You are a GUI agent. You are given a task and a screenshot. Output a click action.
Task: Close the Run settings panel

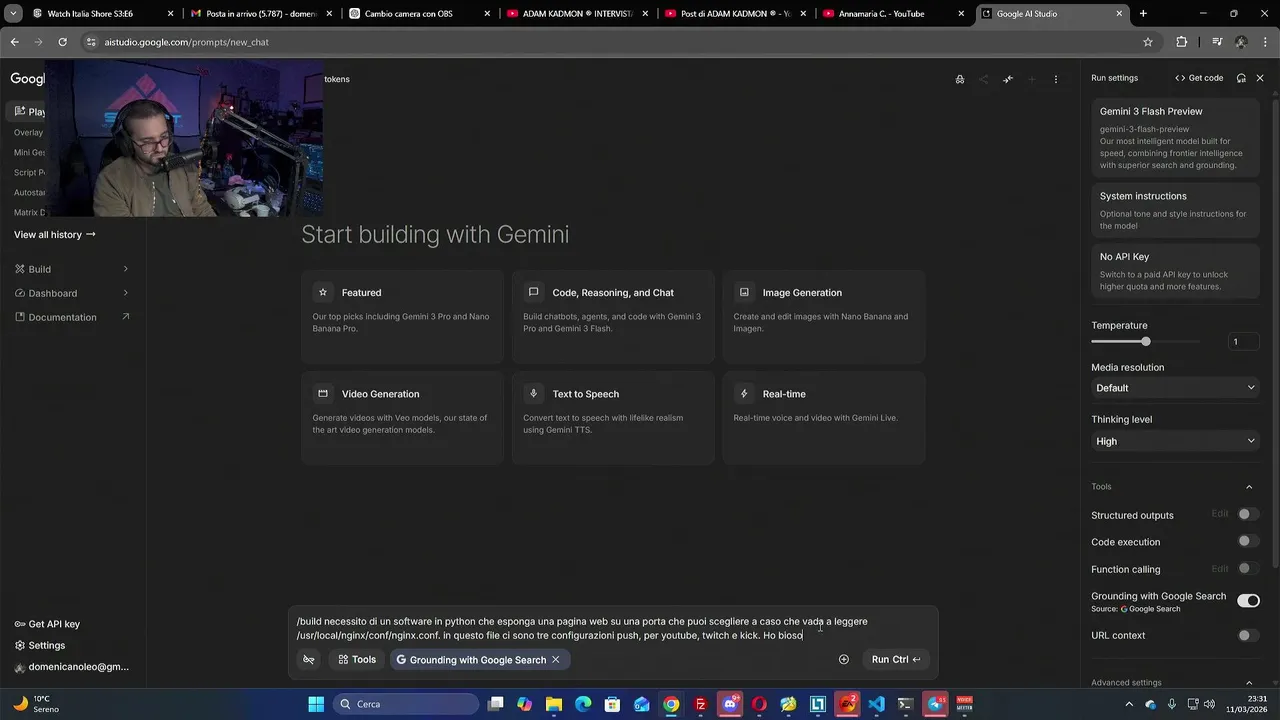(x=1260, y=78)
